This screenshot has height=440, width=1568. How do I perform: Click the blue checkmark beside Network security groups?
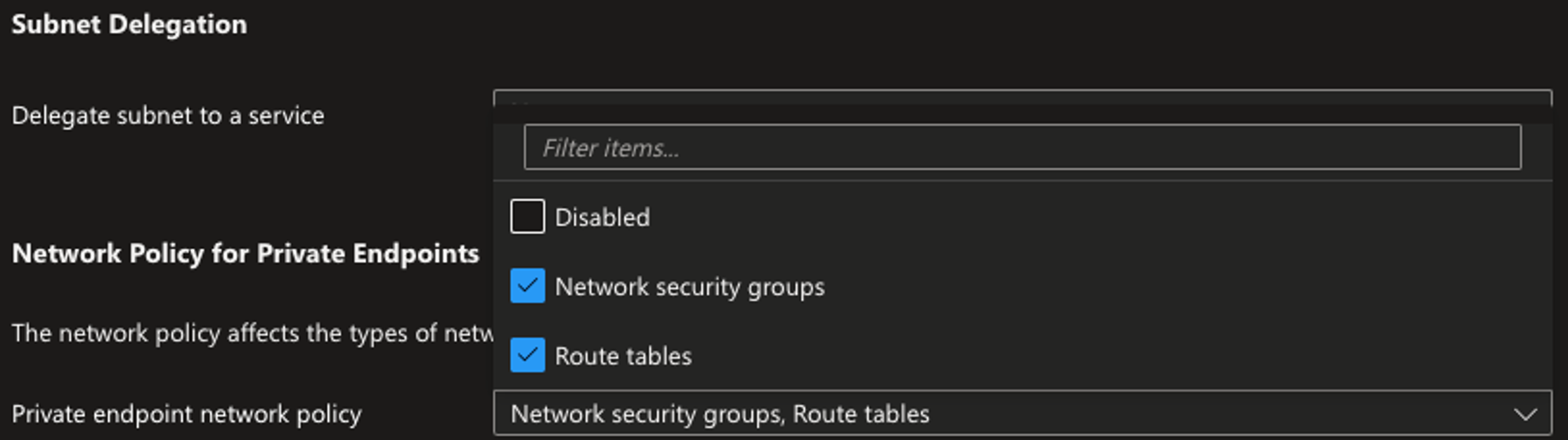pyautogui.click(x=527, y=286)
